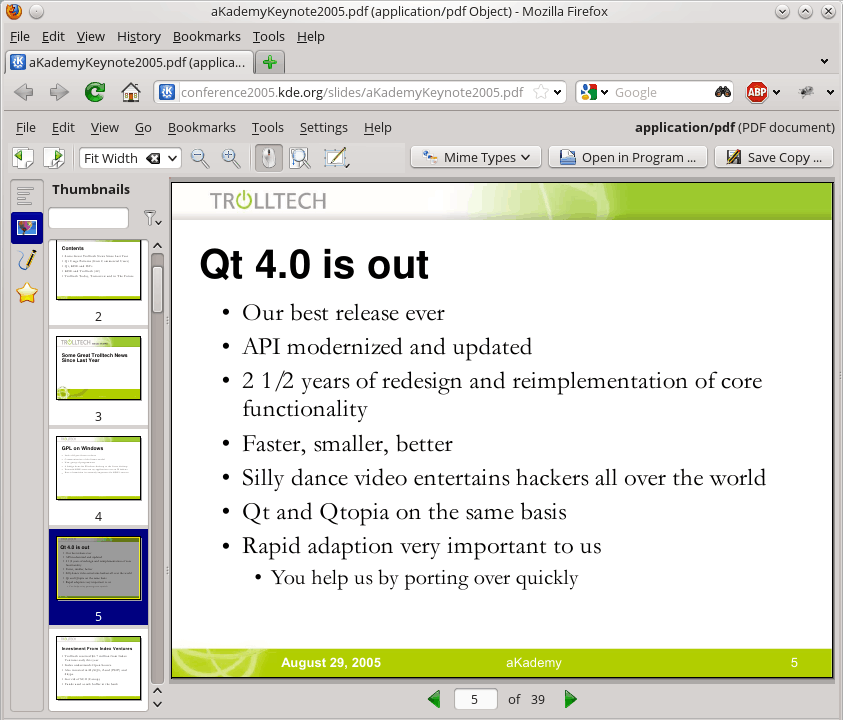Open Firefox File menu

click(20, 37)
